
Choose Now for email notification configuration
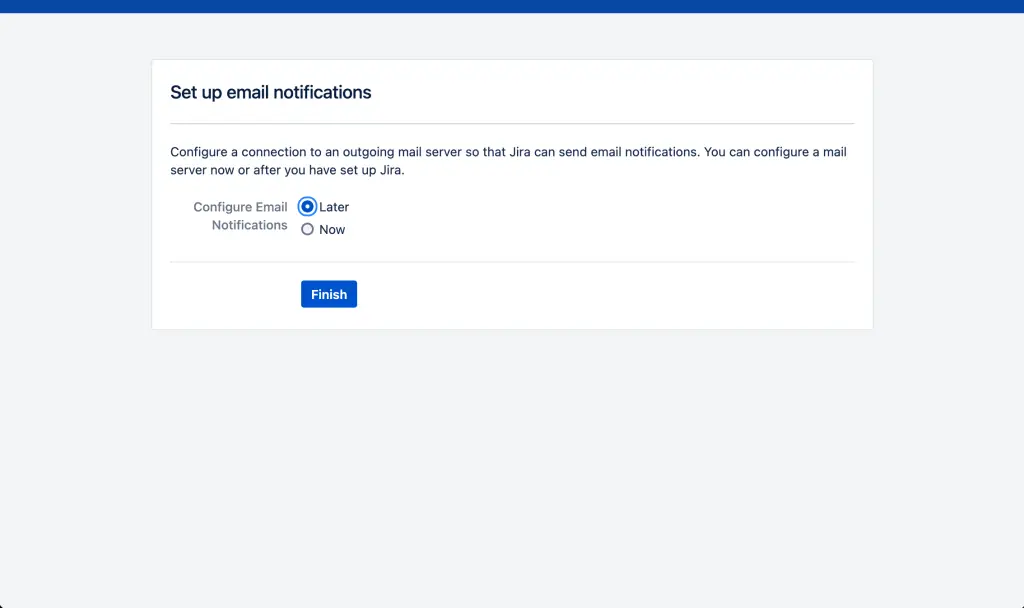(x=308, y=229)
